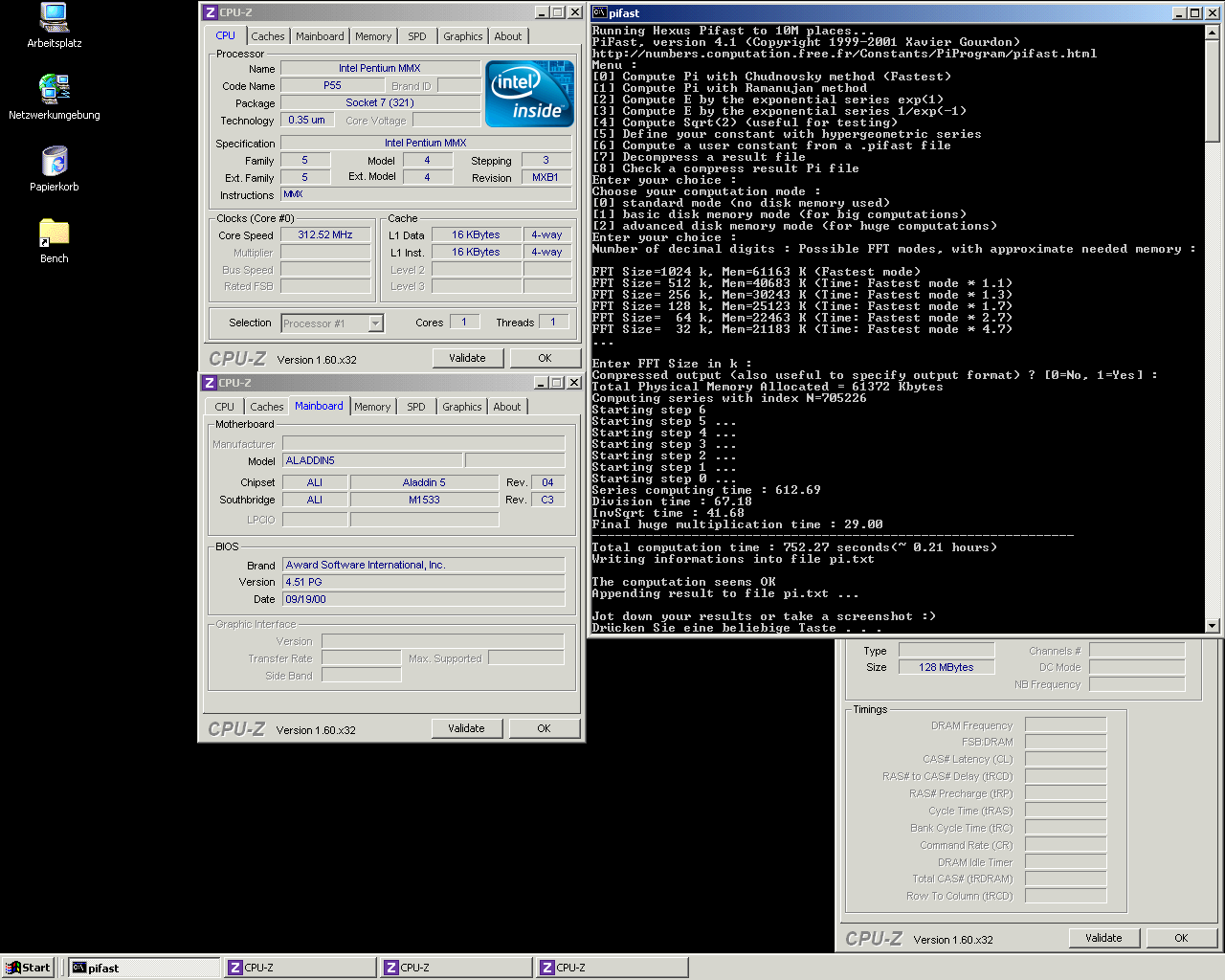
Task: Open the Memory tab in top CPU-Z
Action: [373, 36]
